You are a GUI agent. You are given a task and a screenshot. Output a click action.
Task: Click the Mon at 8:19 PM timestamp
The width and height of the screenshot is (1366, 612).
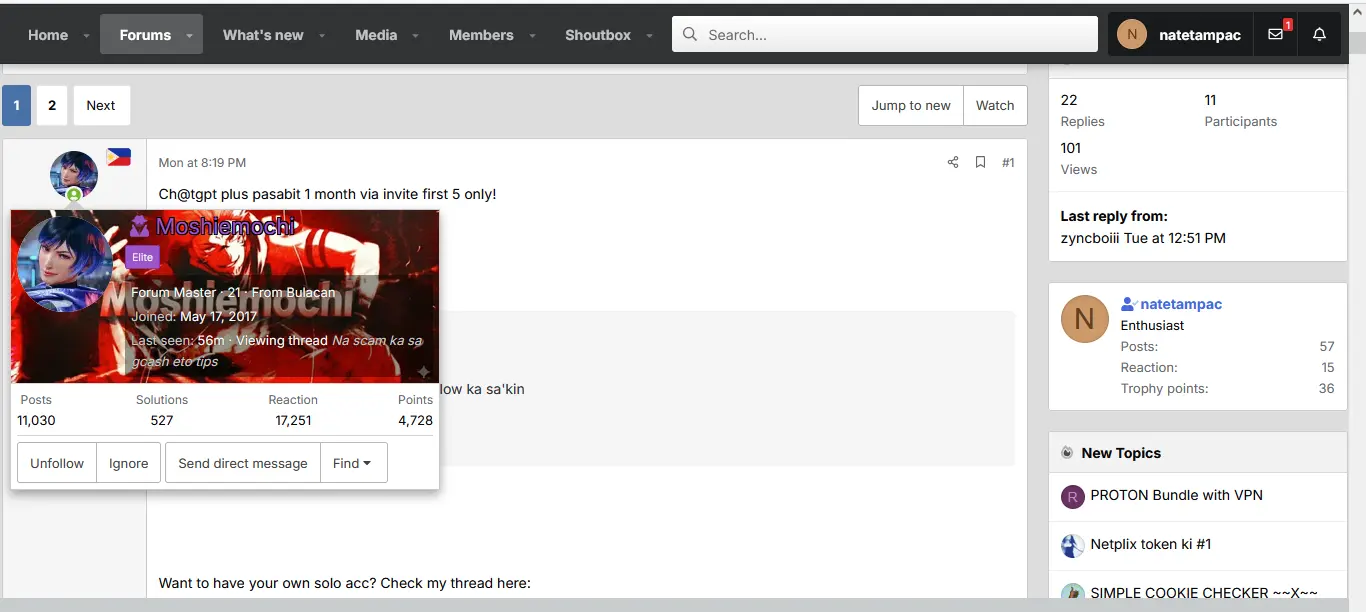point(202,162)
